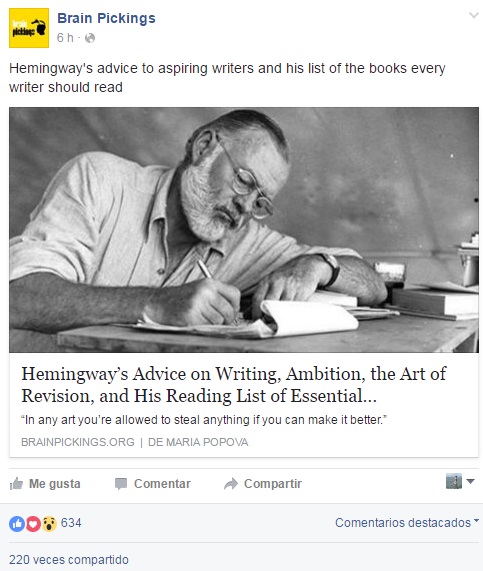Click the Compartir button label

[x=273, y=484]
